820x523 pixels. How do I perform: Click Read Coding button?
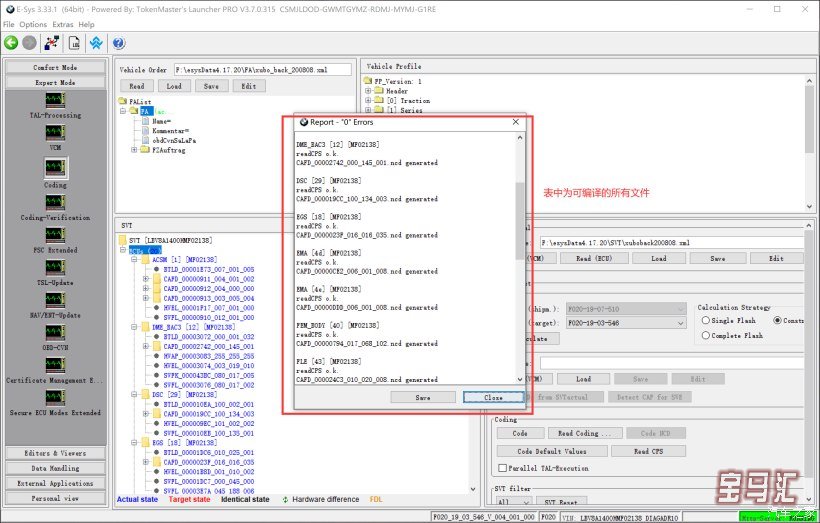[x=585, y=433]
